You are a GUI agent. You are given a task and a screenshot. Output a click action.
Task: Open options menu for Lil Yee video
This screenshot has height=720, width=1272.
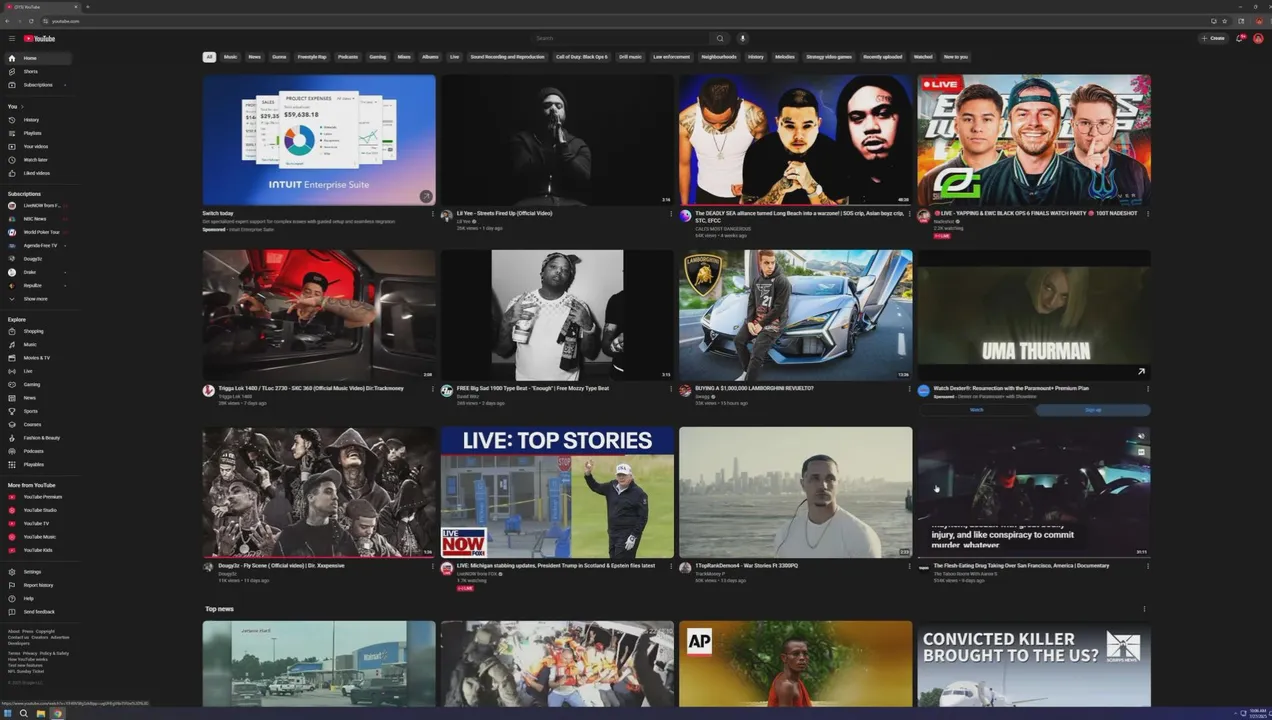(x=671, y=213)
